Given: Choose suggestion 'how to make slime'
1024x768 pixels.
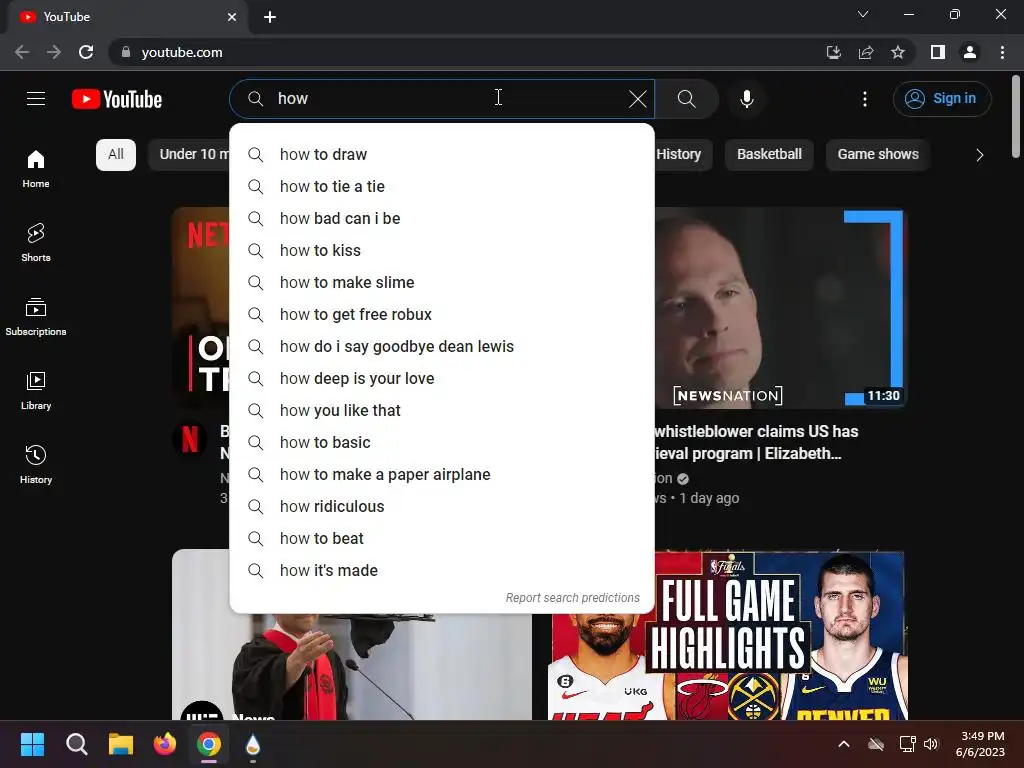Looking at the screenshot, I should click(442, 283).
